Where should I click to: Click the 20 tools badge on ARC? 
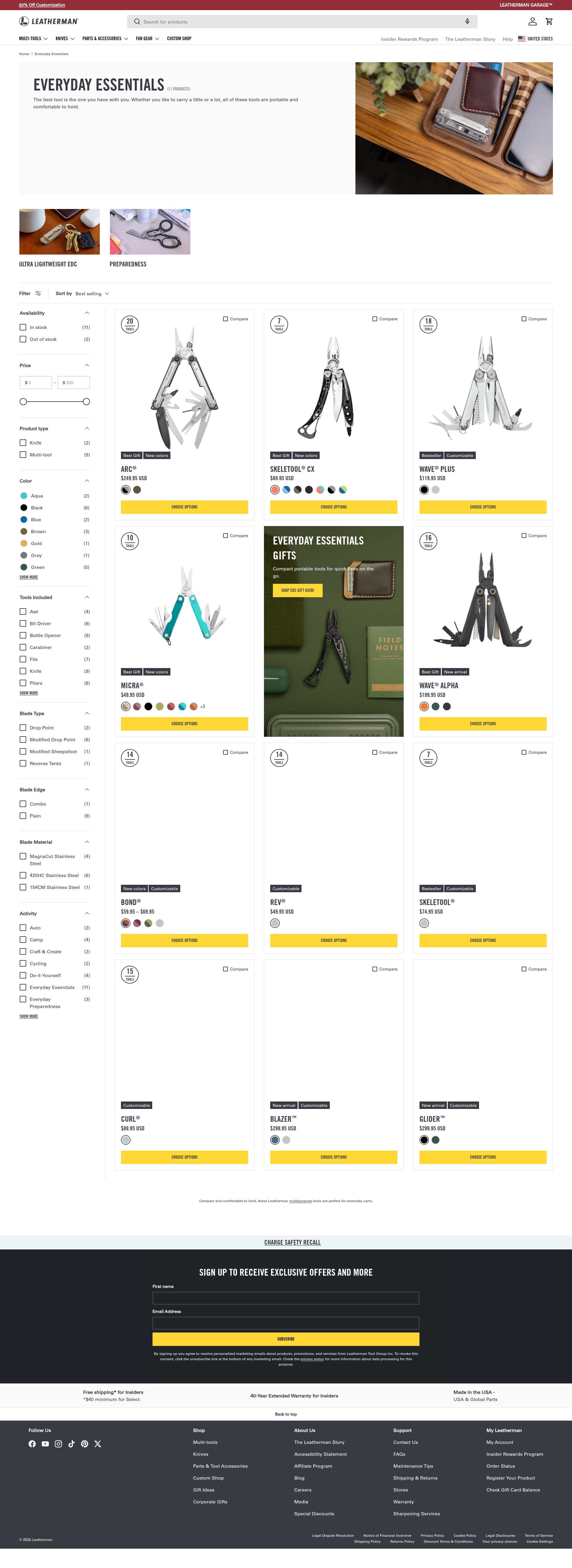[130, 324]
